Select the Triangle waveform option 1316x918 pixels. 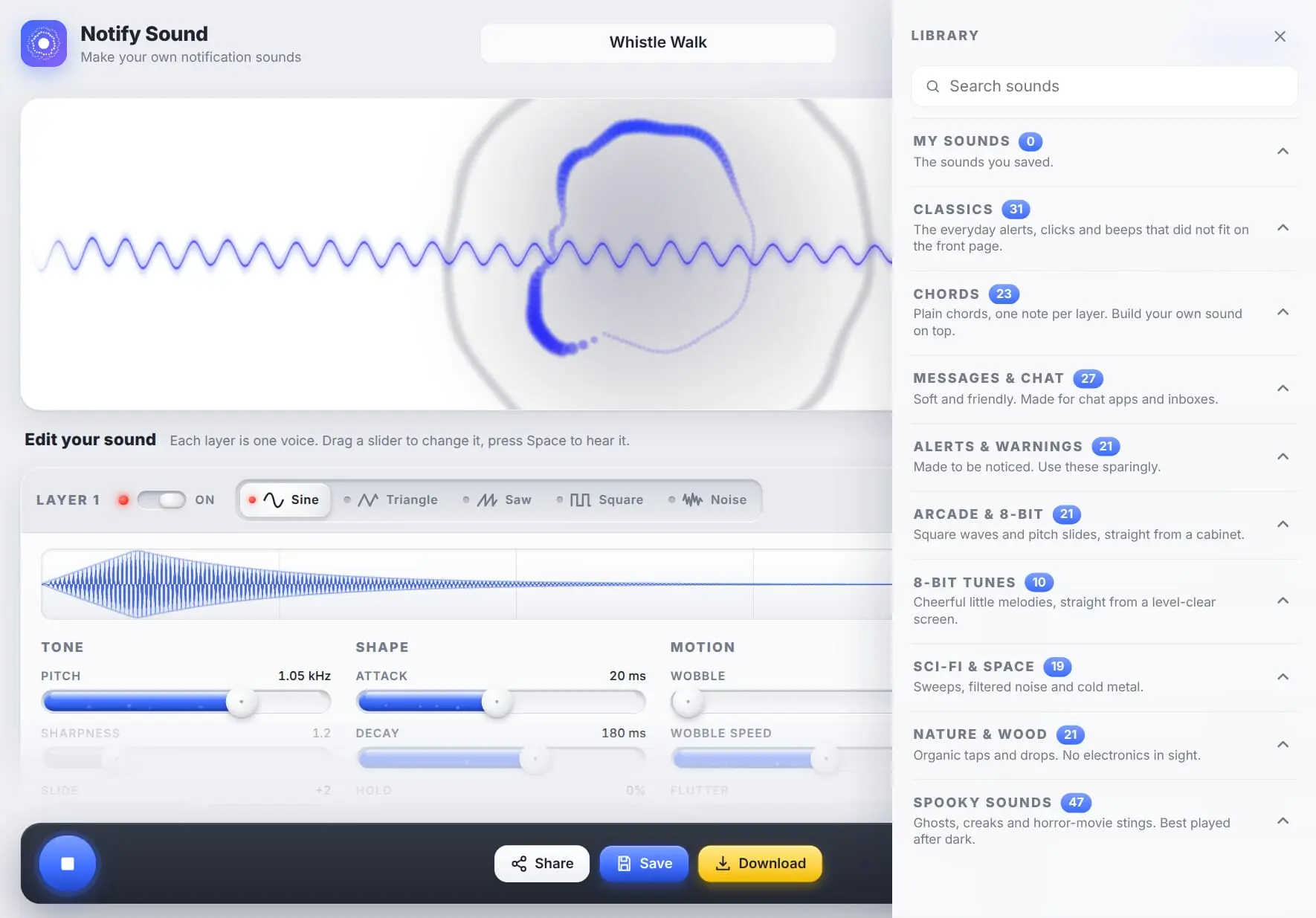click(391, 500)
